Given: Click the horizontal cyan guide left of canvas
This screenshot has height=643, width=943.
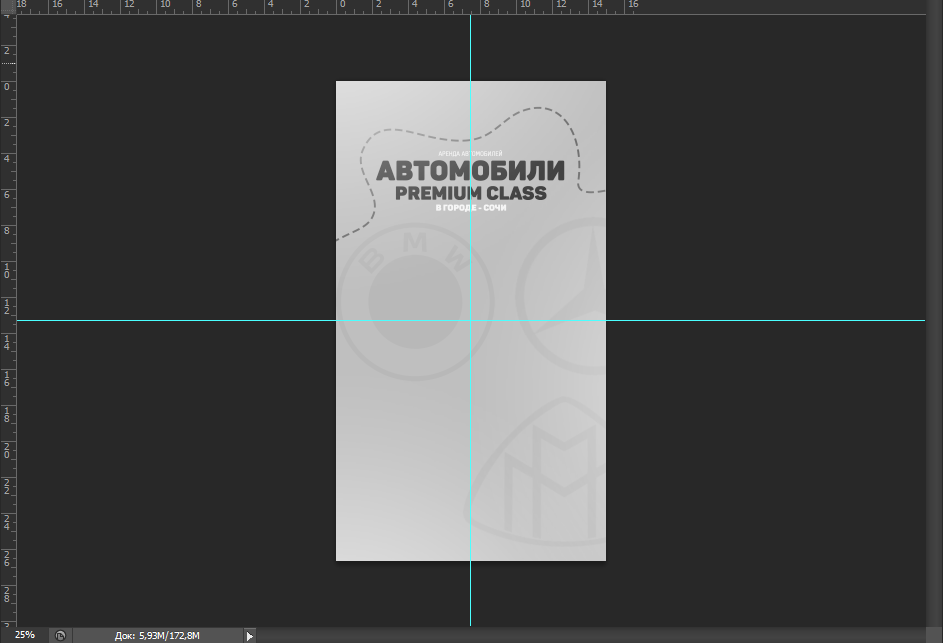Looking at the screenshot, I should pyautogui.click(x=176, y=320).
